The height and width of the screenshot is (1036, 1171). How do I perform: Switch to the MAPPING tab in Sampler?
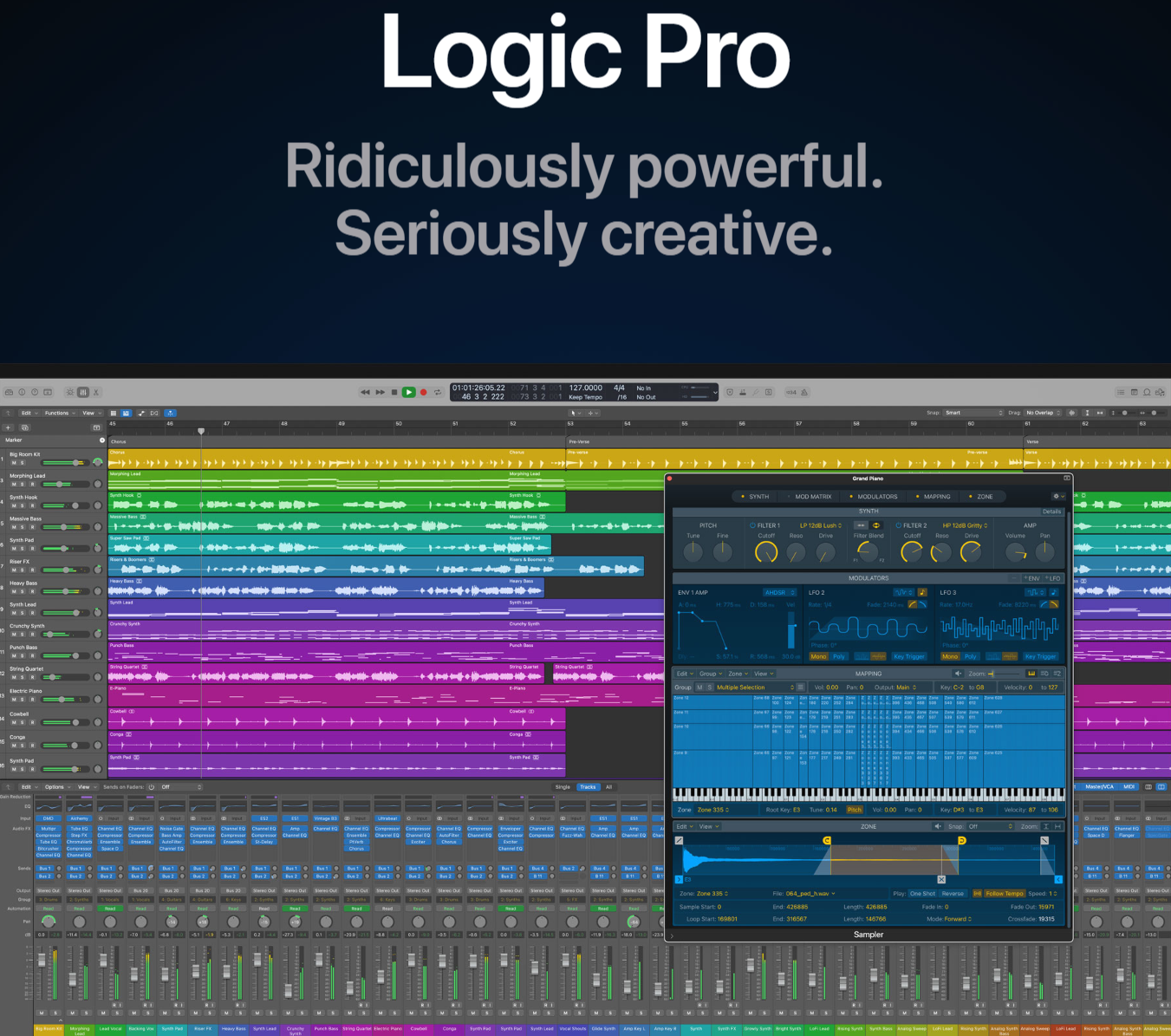point(934,497)
